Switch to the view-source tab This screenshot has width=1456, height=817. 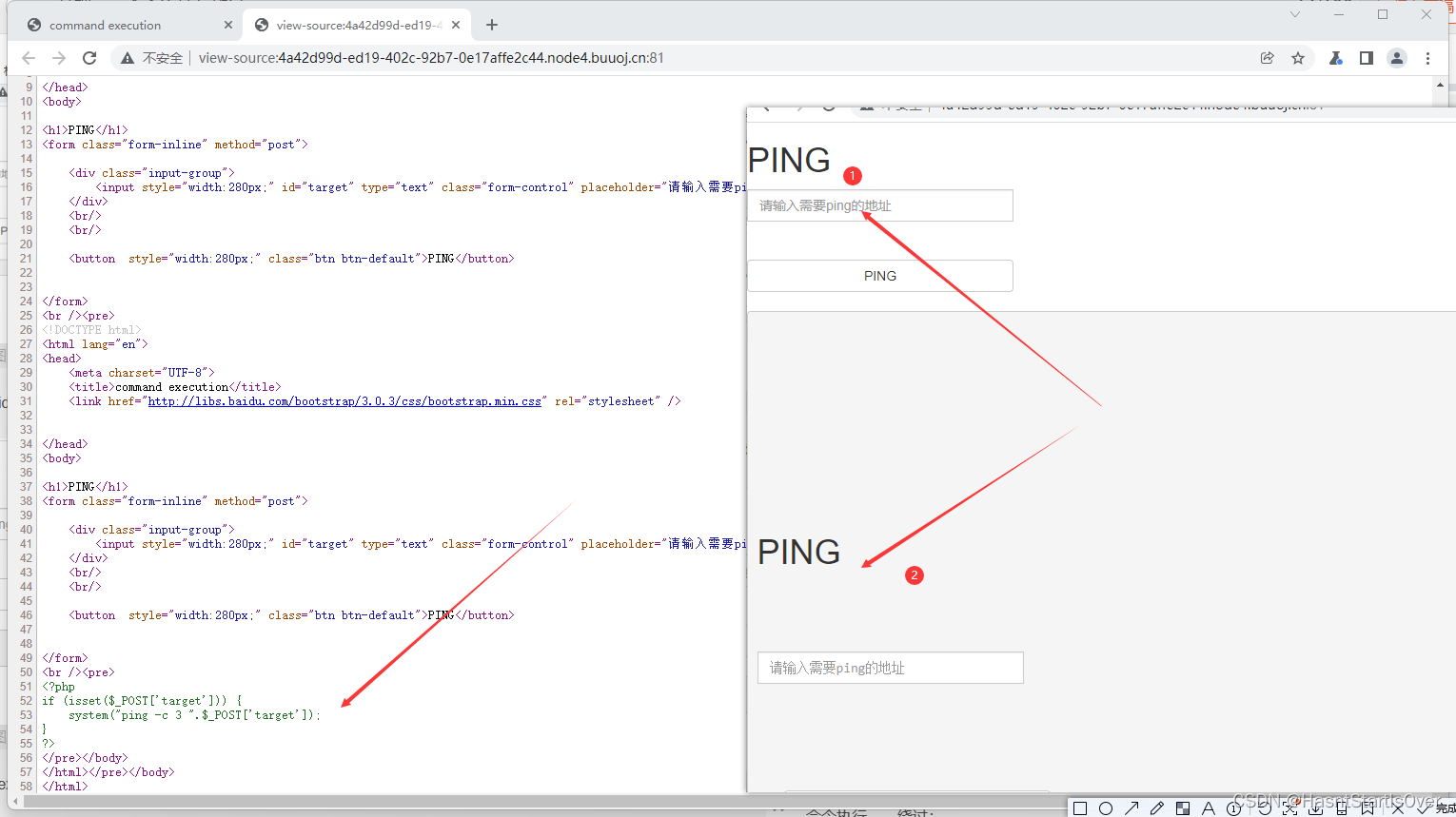point(357,25)
